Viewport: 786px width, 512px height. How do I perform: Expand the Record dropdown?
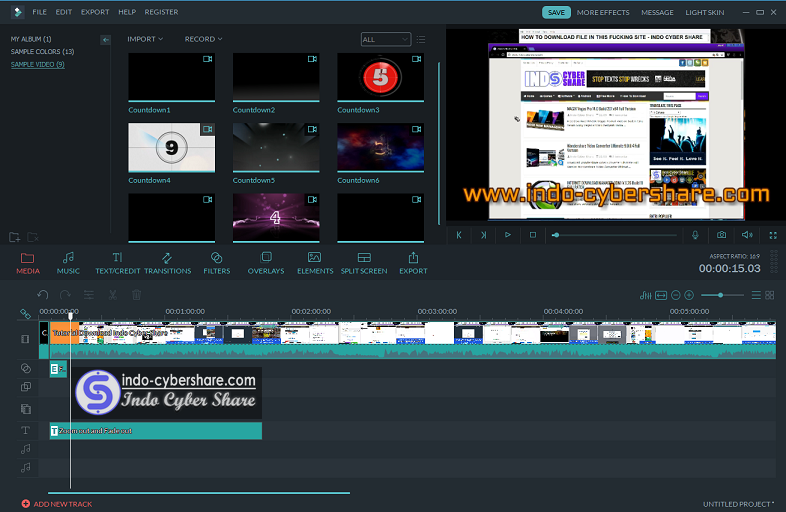click(x=203, y=39)
